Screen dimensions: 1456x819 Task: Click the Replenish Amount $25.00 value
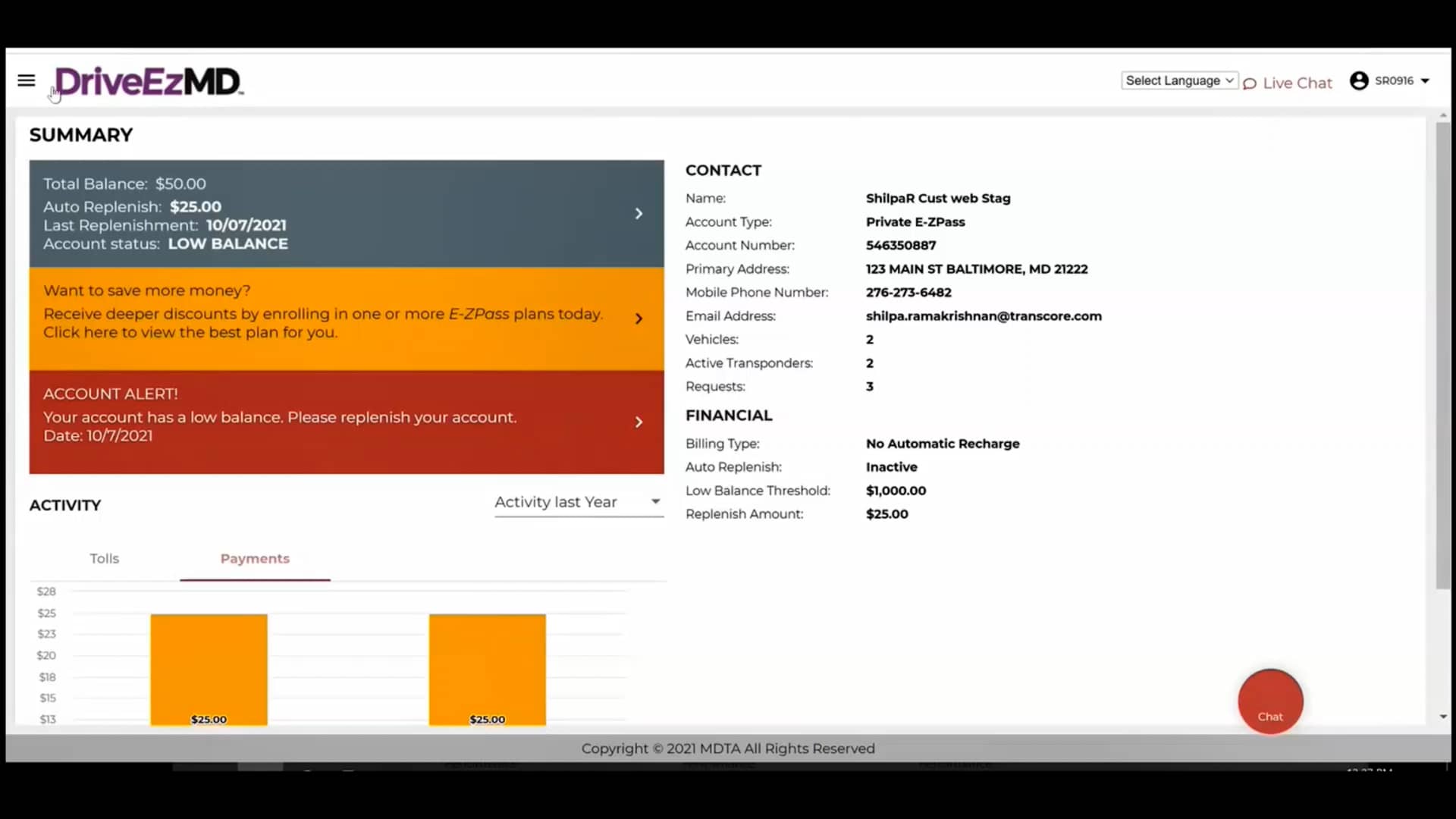pos(887,514)
